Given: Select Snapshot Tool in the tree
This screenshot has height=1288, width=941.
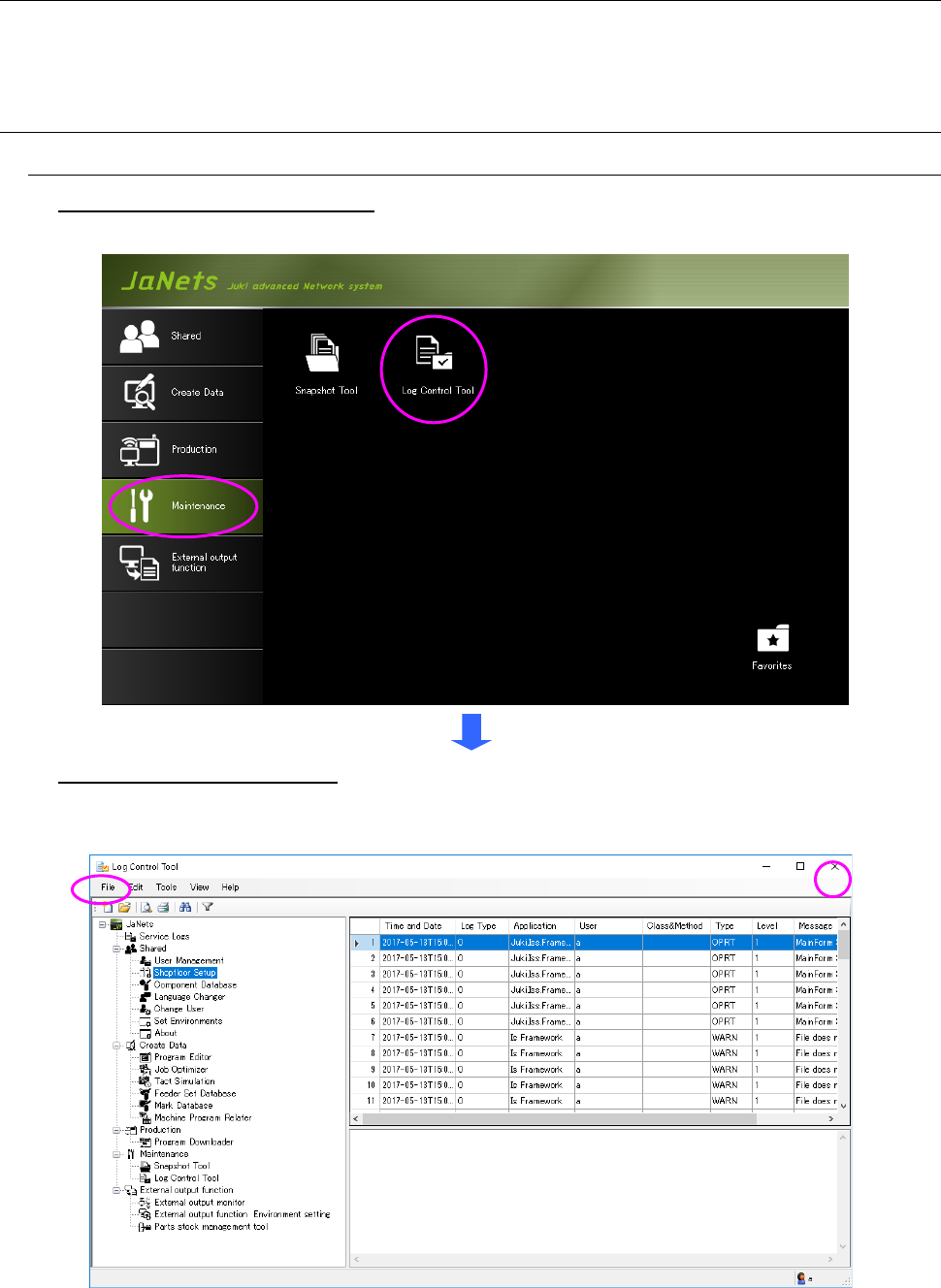Looking at the screenshot, I should [x=181, y=1167].
